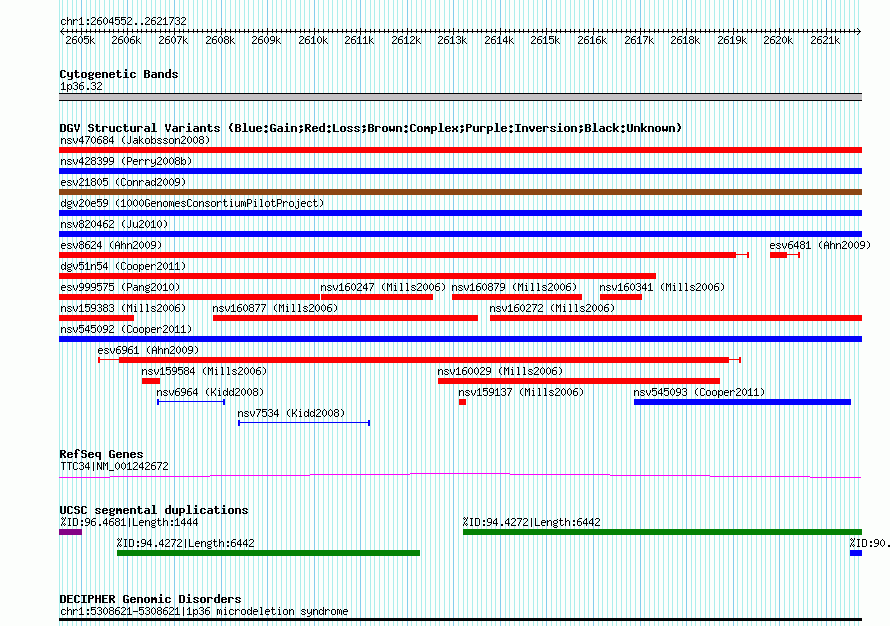Click the UCSC segmental duplications track title
The height and width of the screenshot is (626, 890).
tap(154, 510)
